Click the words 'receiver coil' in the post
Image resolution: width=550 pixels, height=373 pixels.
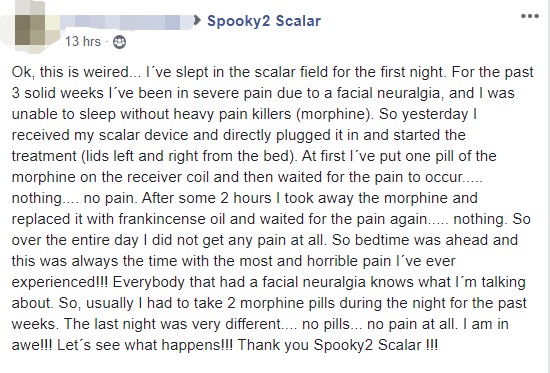(x=168, y=177)
